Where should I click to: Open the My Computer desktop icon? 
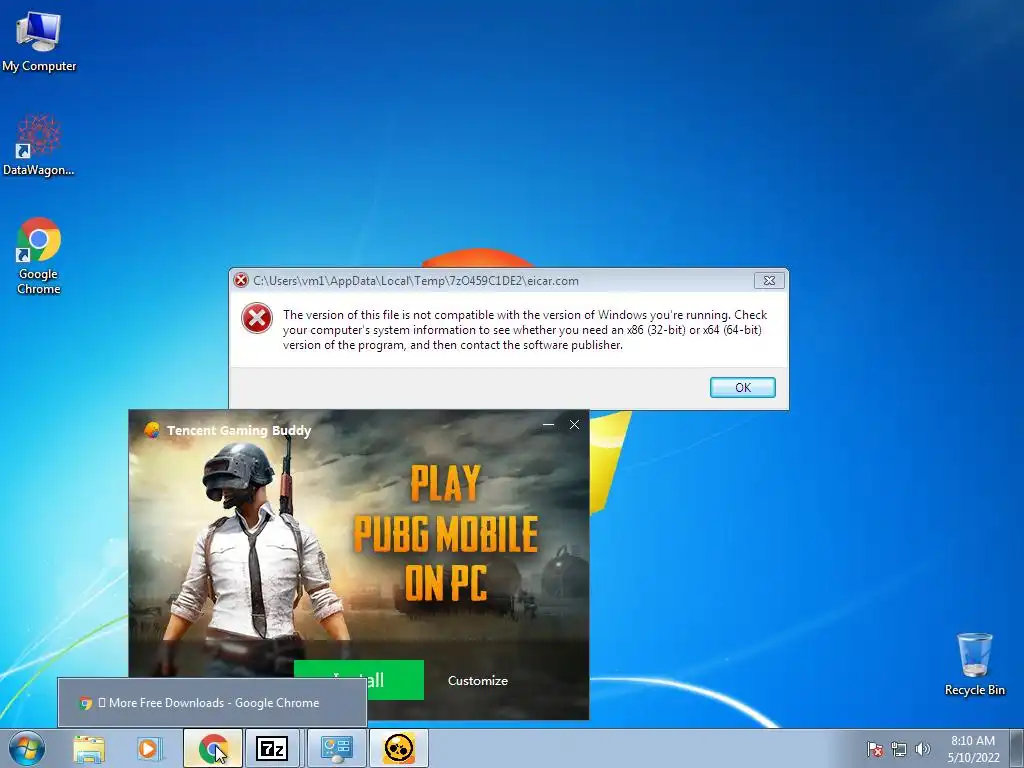[x=39, y=40]
